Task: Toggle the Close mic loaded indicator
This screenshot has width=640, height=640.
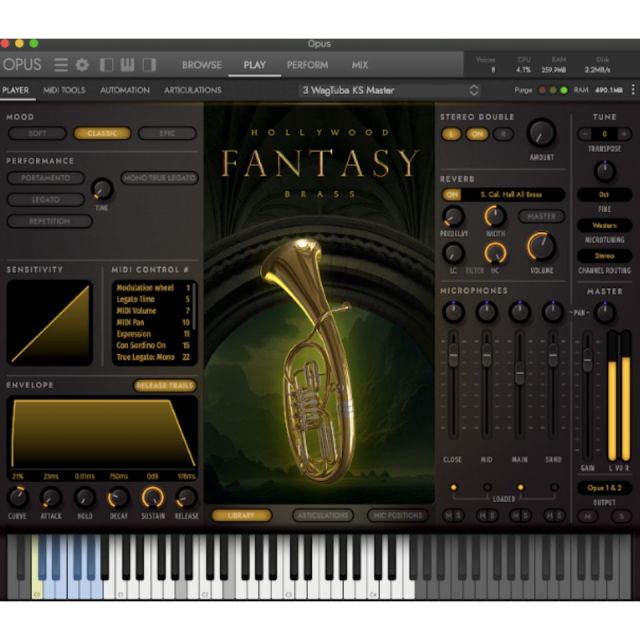Action: 453,487
